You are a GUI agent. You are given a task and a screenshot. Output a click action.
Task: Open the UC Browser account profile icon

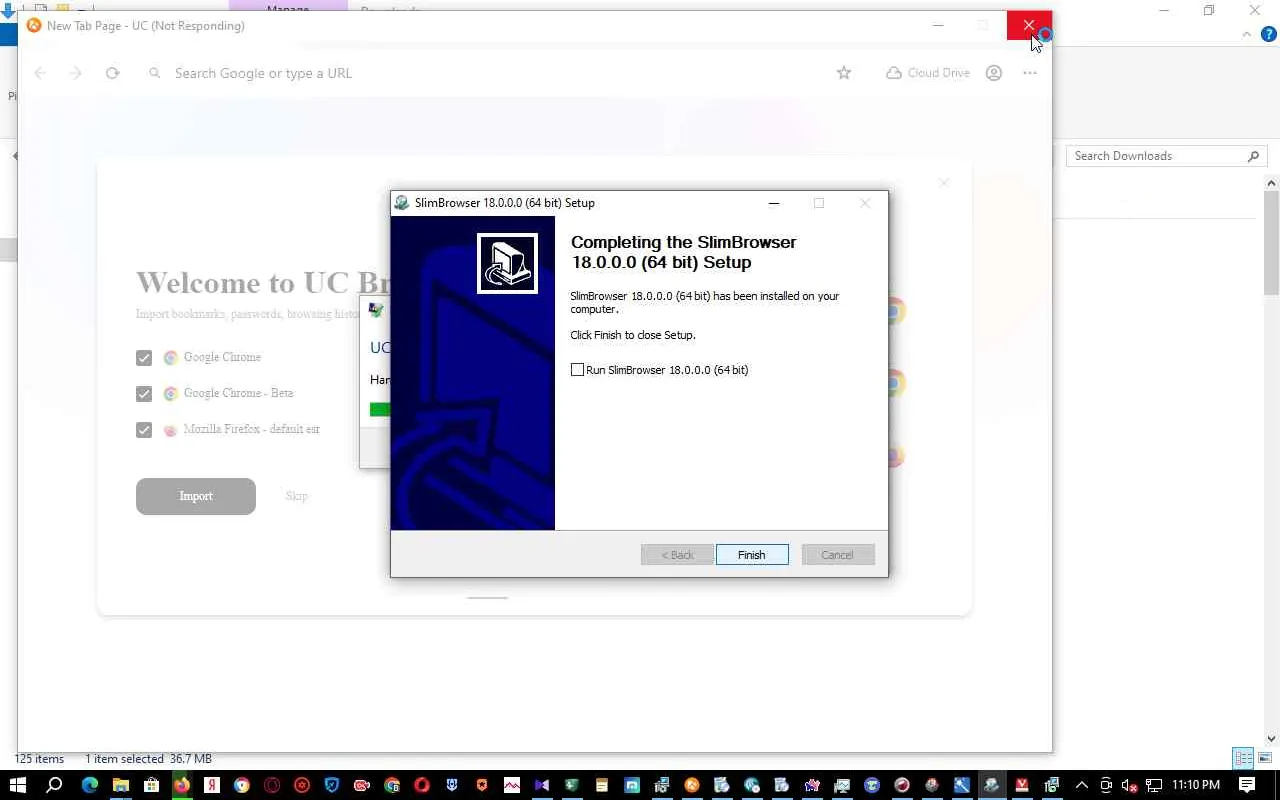pyautogui.click(x=994, y=73)
